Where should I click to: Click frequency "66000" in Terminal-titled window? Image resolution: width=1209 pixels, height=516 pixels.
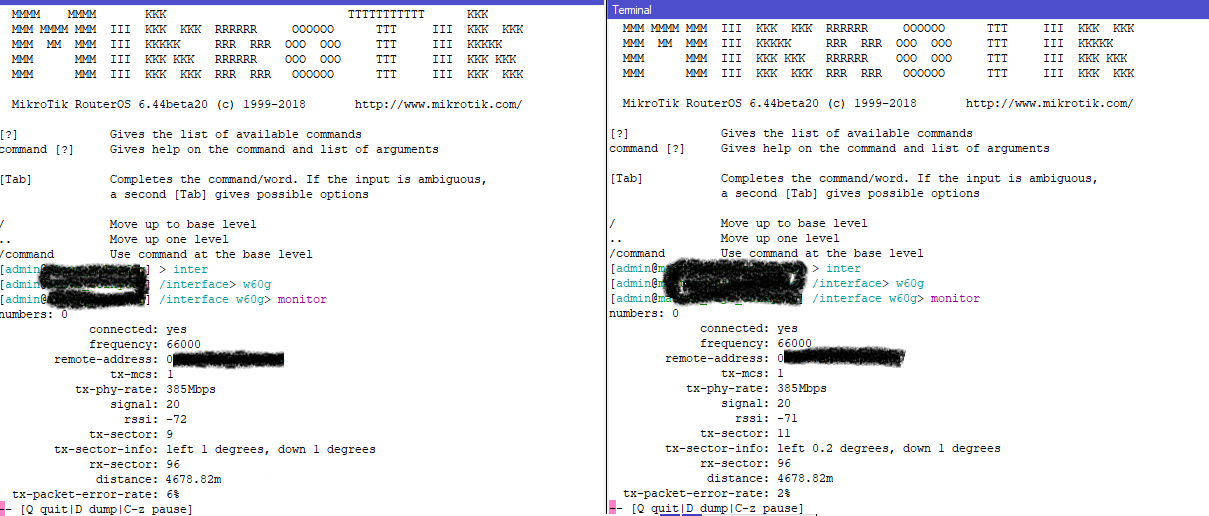coord(794,343)
